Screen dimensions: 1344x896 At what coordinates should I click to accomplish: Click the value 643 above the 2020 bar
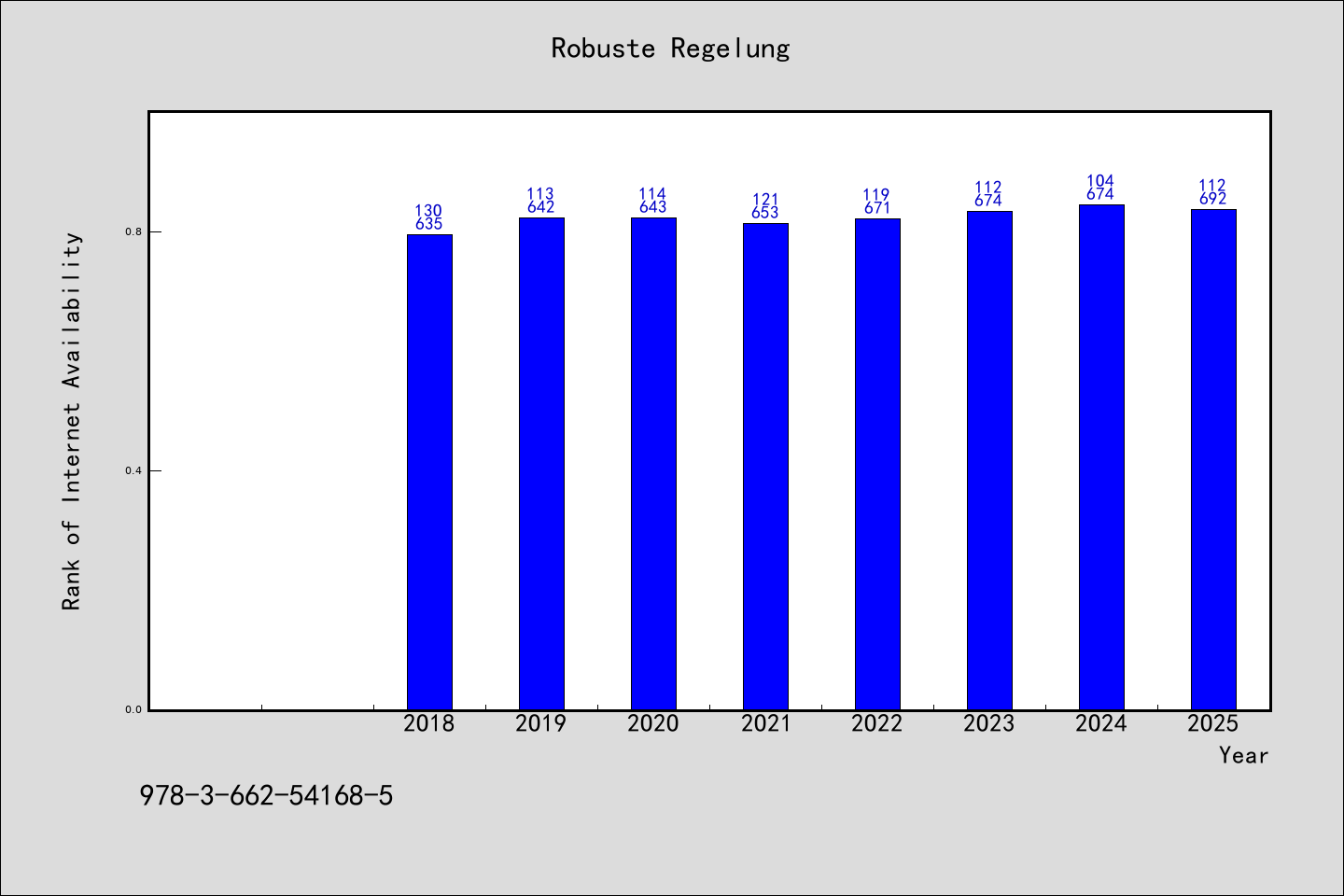(x=653, y=207)
